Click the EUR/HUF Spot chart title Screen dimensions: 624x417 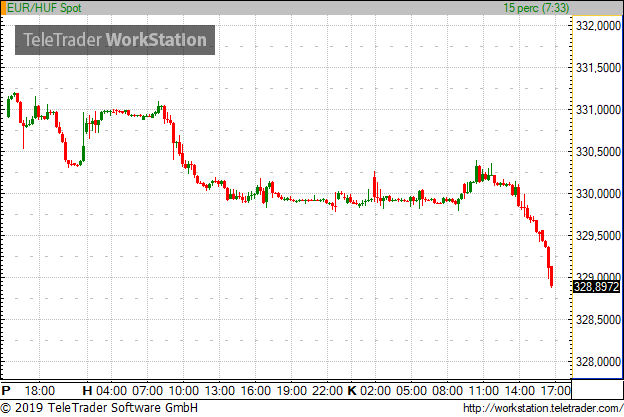click(x=44, y=8)
